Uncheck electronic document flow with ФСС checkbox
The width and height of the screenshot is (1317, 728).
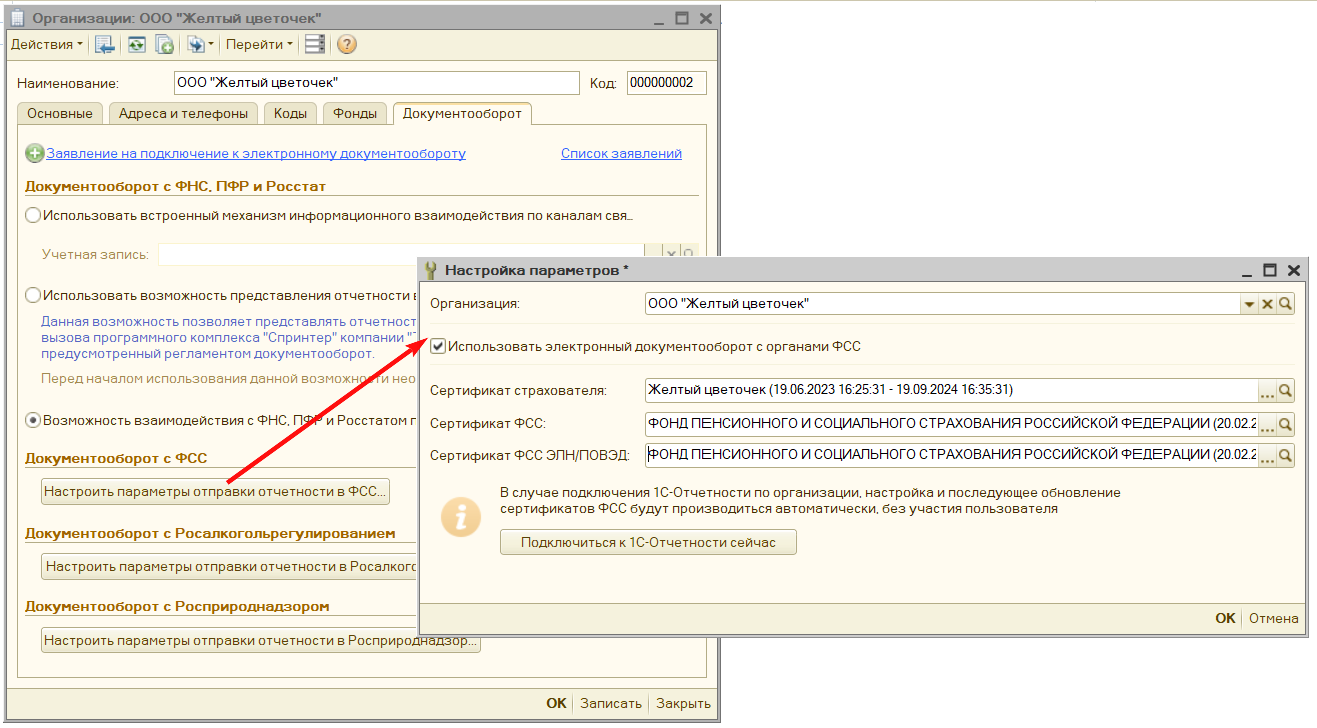[438, 347]
